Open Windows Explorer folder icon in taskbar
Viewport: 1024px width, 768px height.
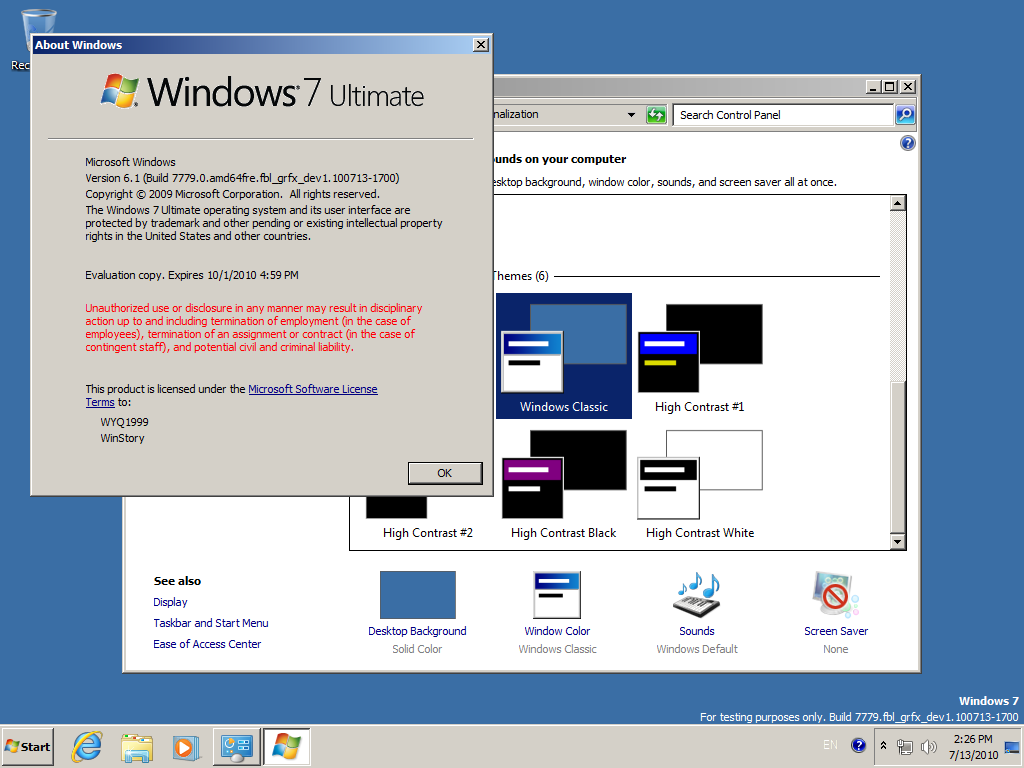136,747
